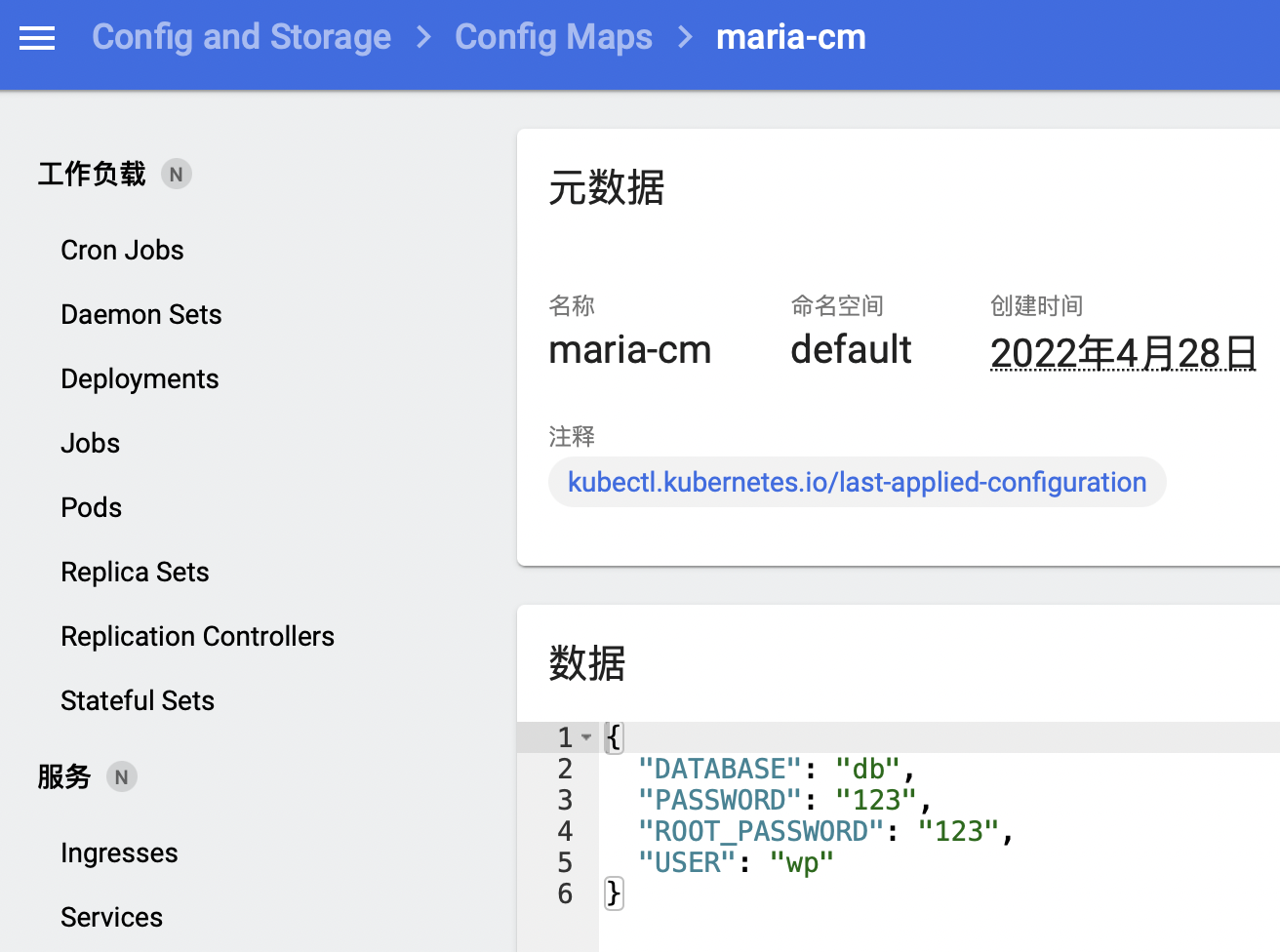1280x952 pixels.
Task: View Pods in sidebar
Action: [91, 508]
